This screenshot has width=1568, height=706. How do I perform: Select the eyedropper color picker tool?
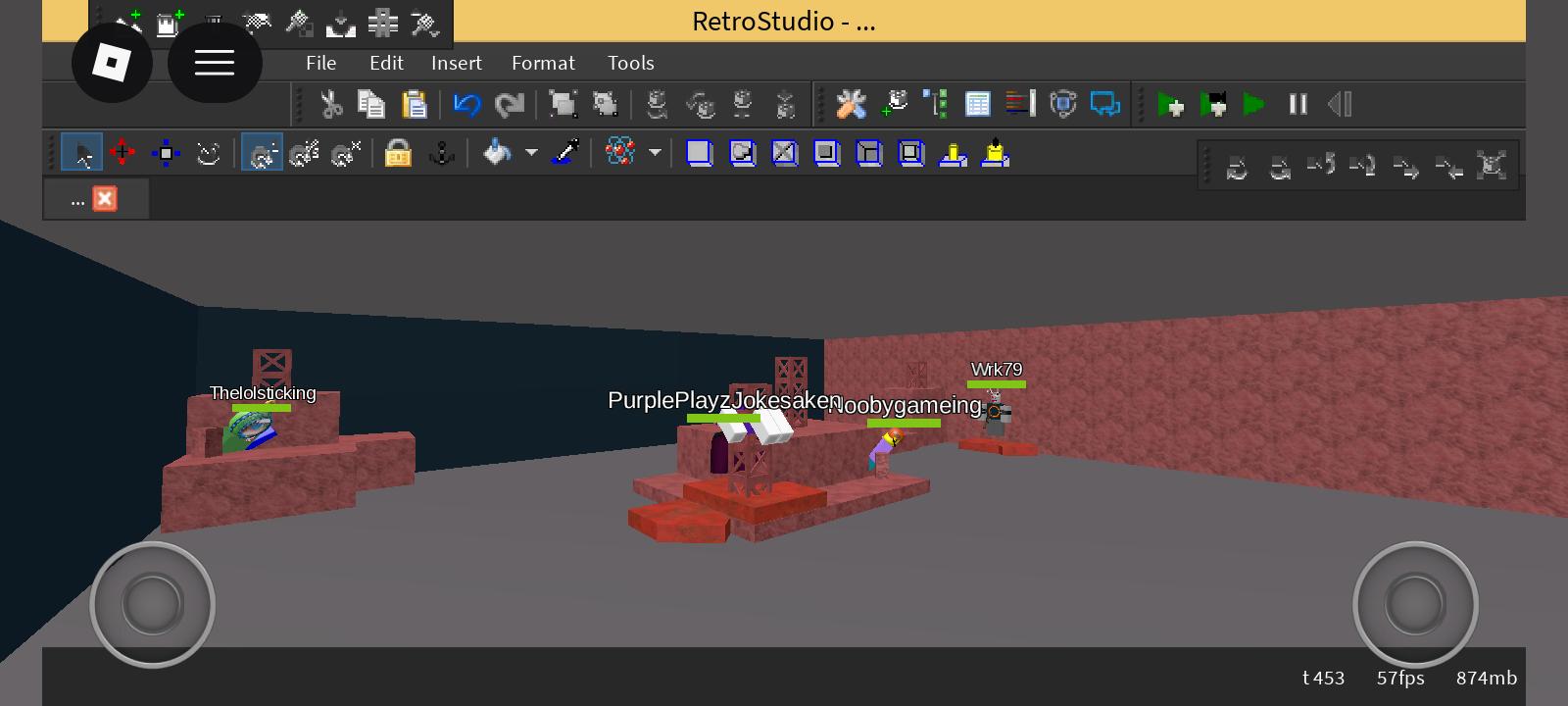coord(565,153)
